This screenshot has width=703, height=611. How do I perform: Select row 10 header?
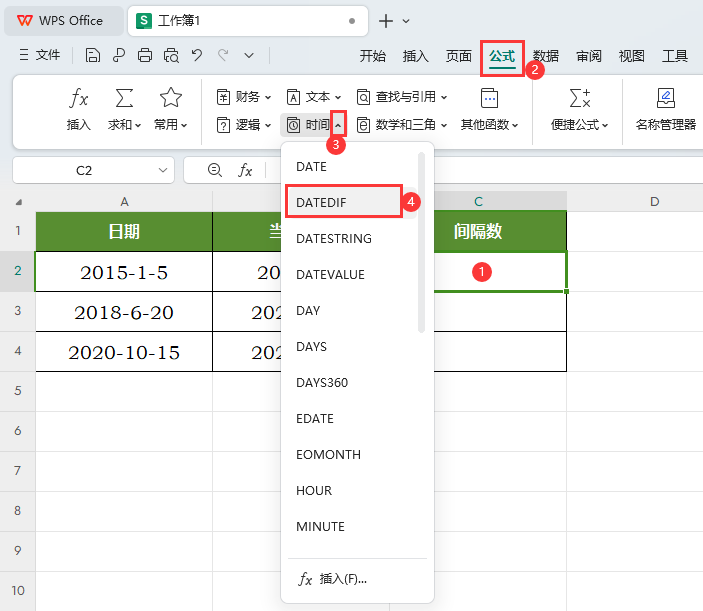[18, 590]
